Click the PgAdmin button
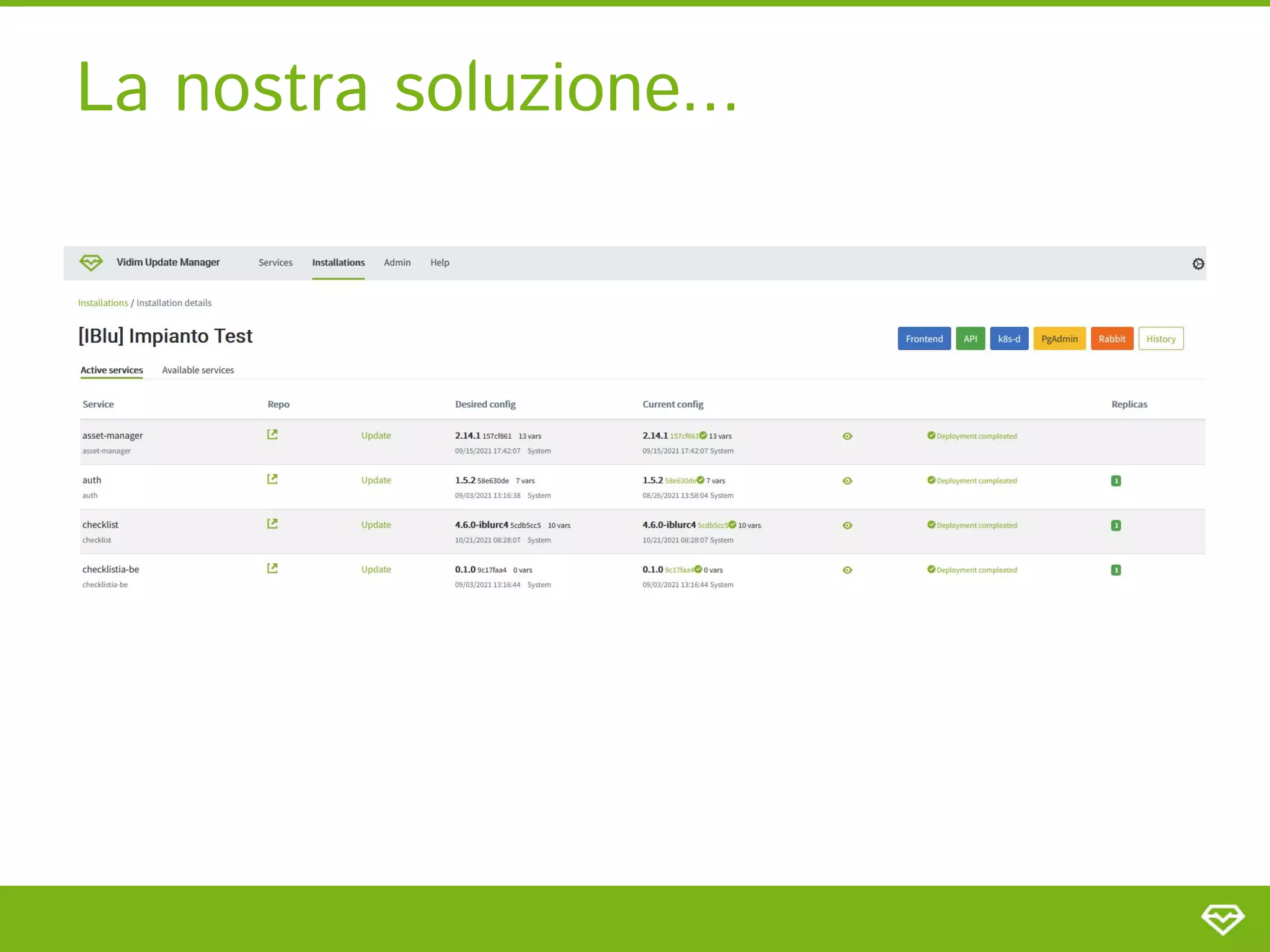The image size is (1270, 952). tap(1059, 338)
